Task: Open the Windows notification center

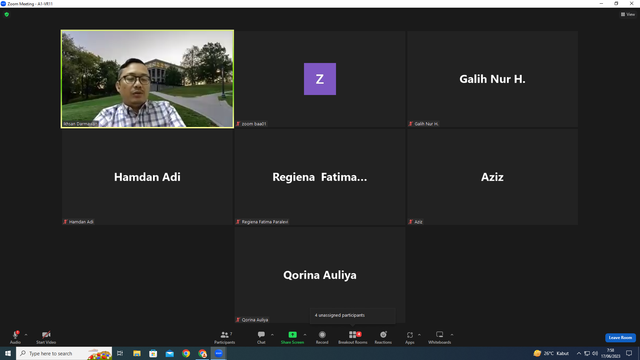Action: [629, 353]
